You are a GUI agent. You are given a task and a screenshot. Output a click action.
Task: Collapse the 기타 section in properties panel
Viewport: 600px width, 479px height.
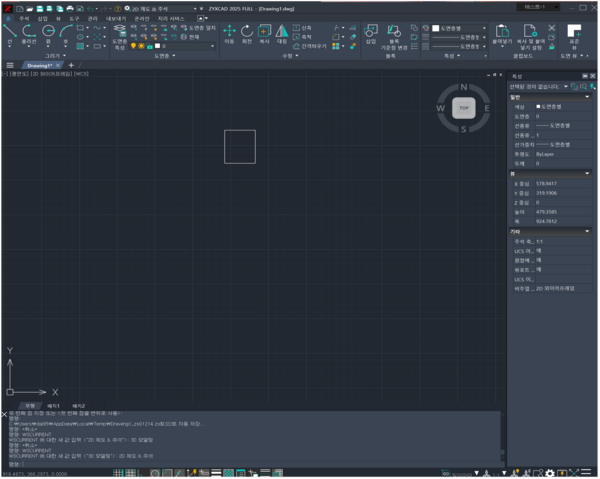[x=587, y=231]
